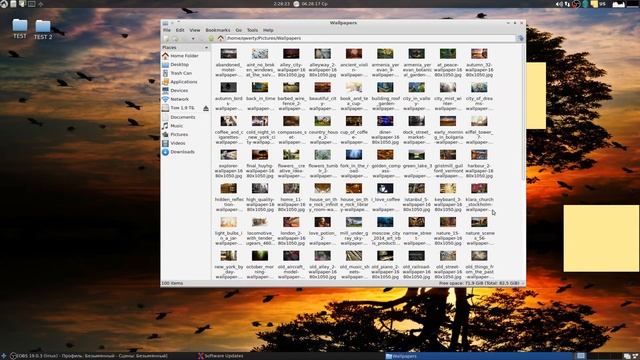The width and height of the screenshot is (640, 360).
Task: Click the volume icon in the system tray
Action: pos(559,4)
